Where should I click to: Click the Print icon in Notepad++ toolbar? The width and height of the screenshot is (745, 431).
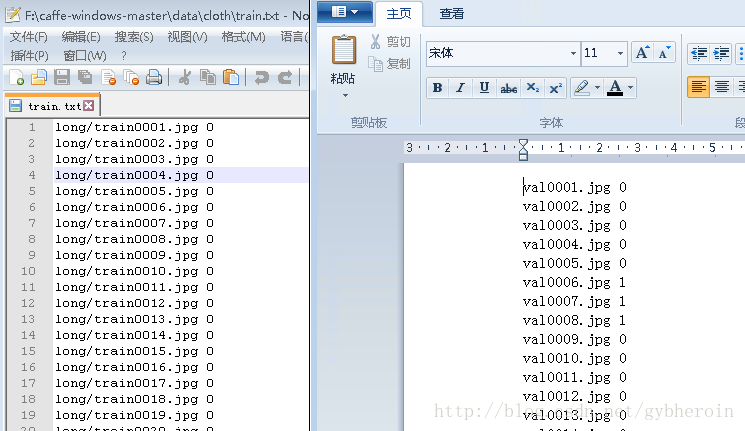(x=154, y=77)
